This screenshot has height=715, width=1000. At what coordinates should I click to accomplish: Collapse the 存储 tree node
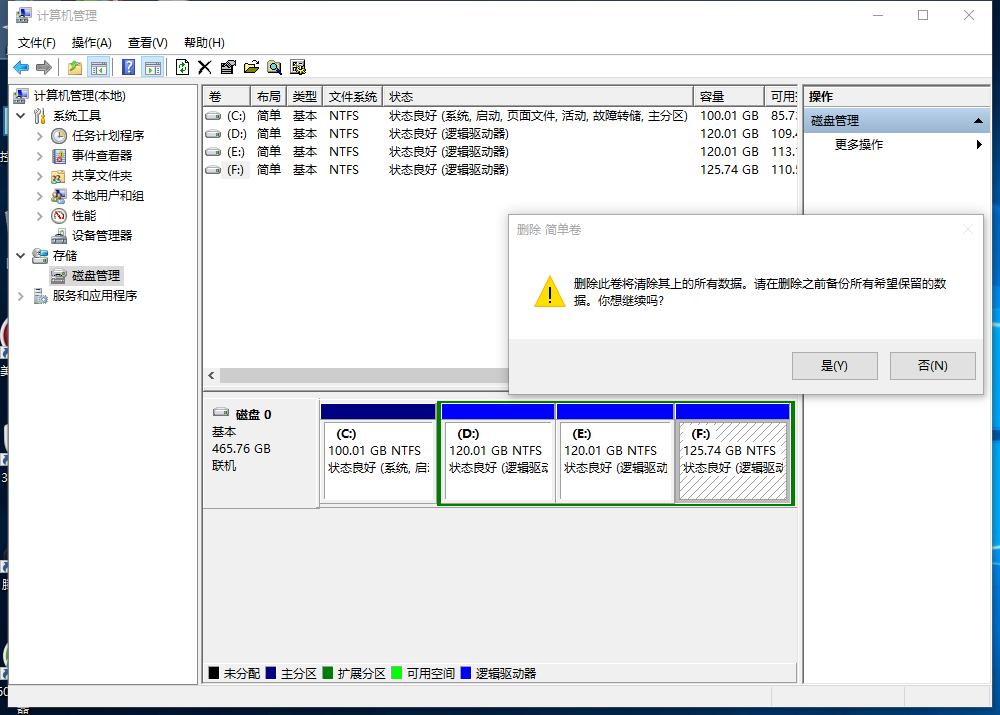22,256
